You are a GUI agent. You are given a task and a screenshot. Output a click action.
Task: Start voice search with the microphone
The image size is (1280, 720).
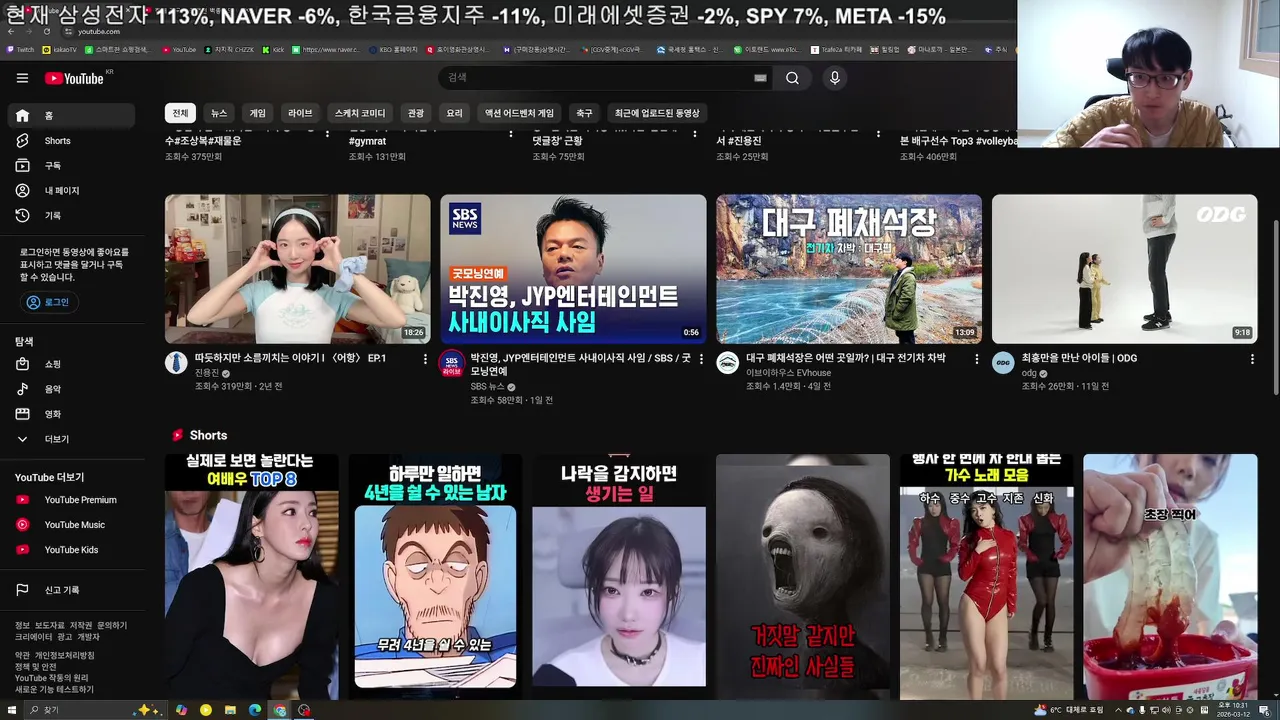(x=835, y=78)
